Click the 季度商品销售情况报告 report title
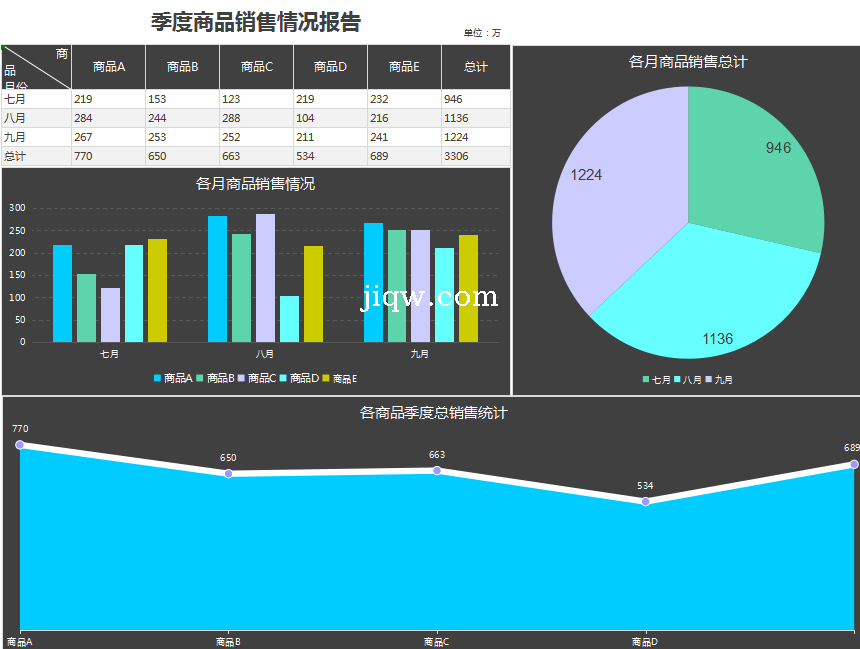860x649 pixels. click(x=256, y=22)
